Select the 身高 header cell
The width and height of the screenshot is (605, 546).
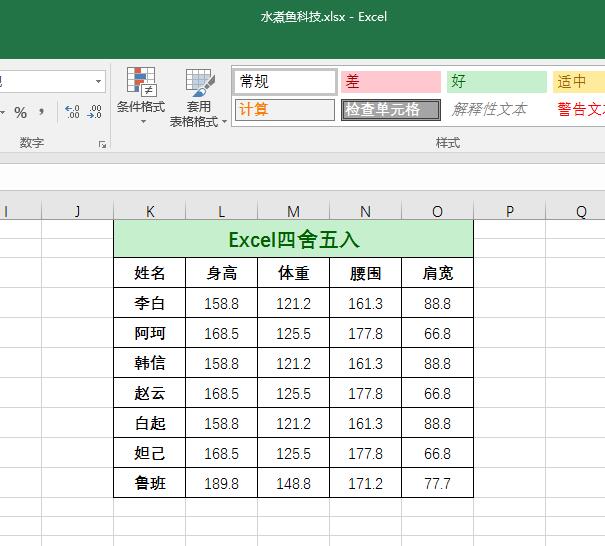click(221, 273)
